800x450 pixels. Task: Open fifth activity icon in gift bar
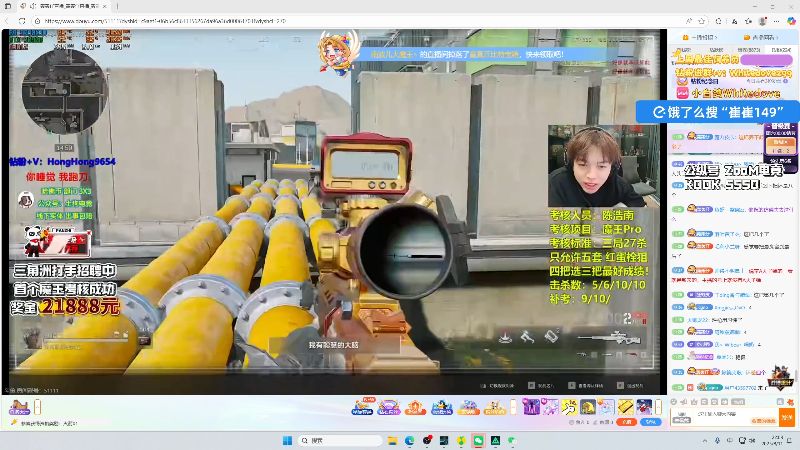(x=468, y=407)
